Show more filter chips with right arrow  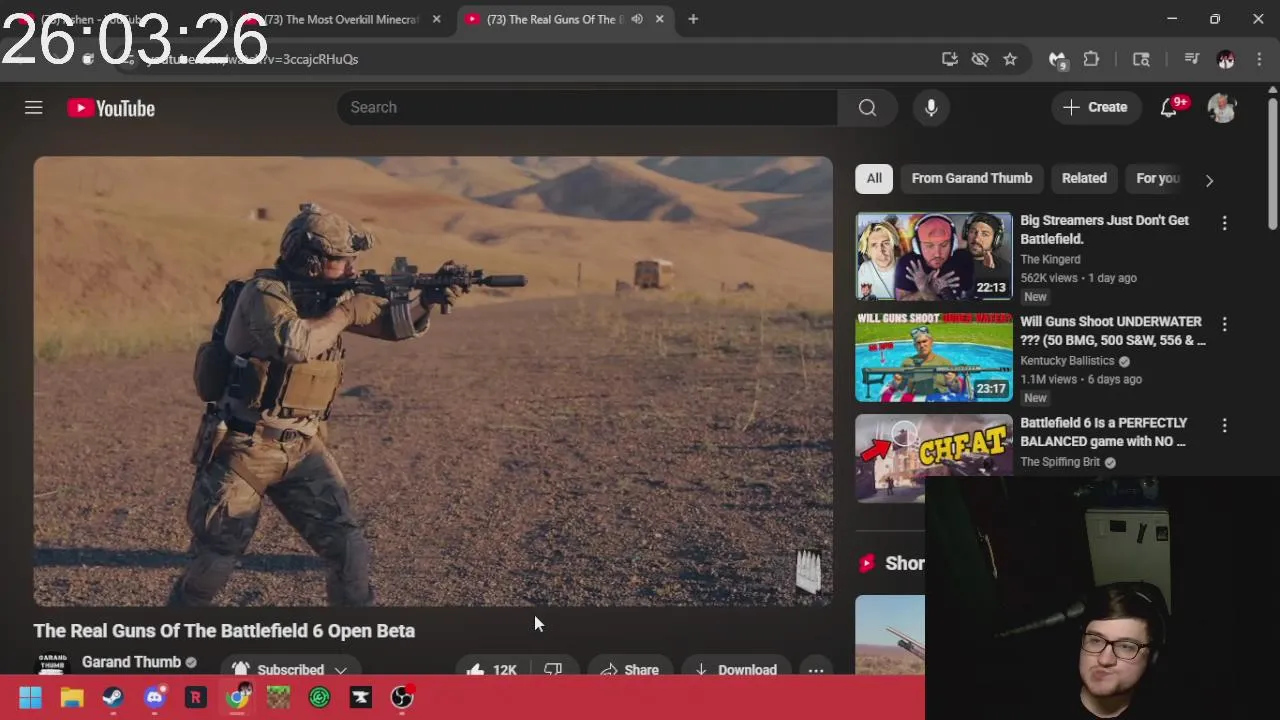point(1209,180)
